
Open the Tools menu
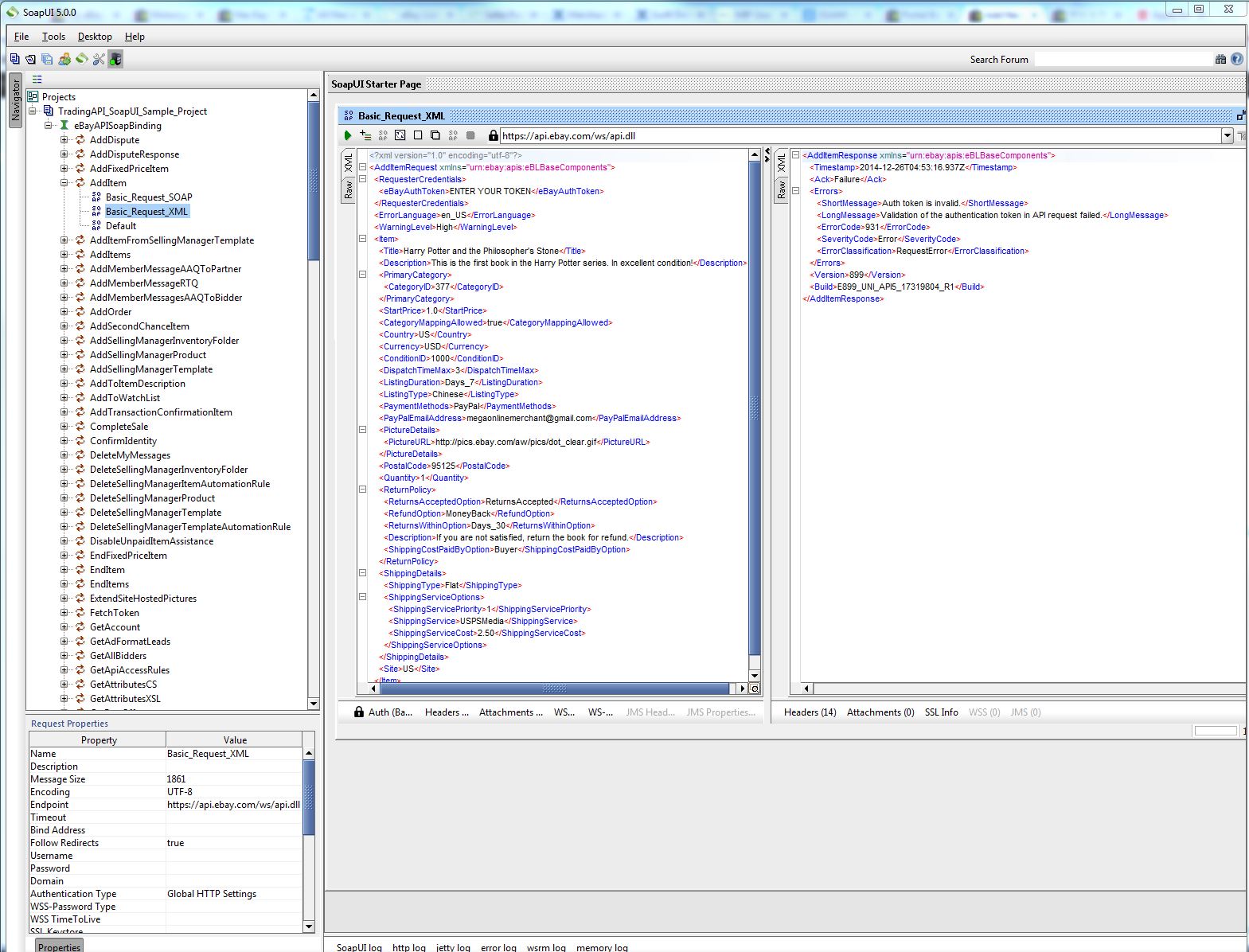53,37
